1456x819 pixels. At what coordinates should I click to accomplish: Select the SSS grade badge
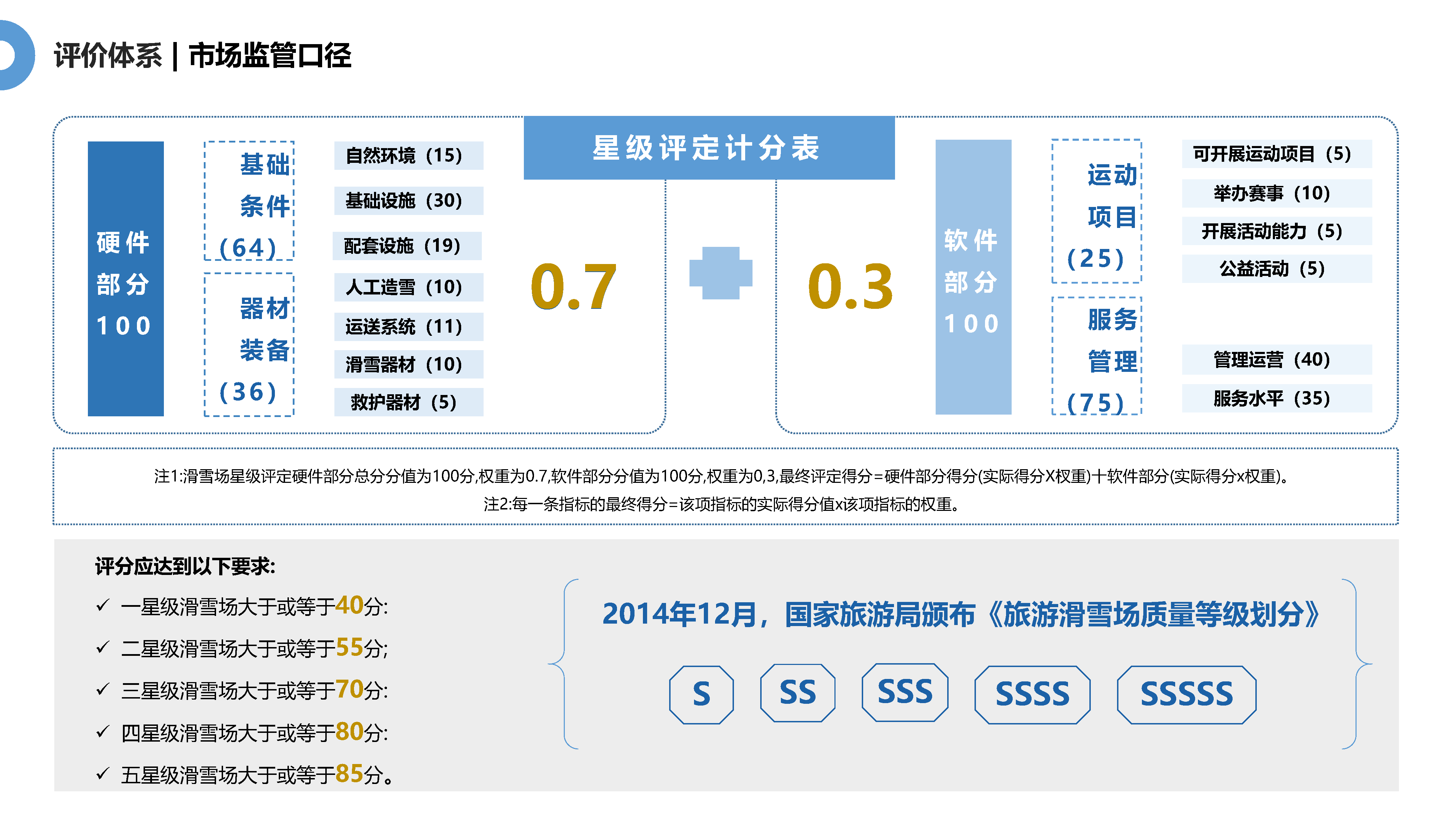pyautogui.click(x=905, y=692)
